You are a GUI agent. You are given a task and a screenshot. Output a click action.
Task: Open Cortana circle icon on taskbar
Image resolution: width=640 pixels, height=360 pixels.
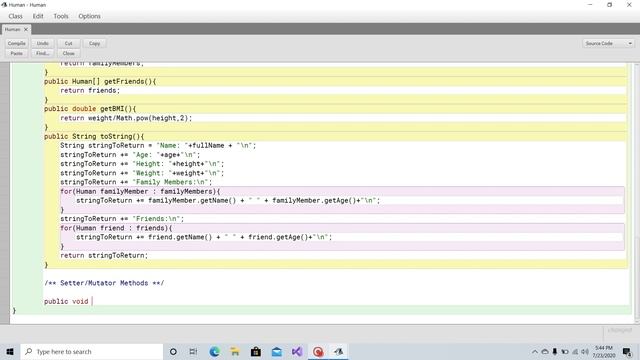click(173, 351)
